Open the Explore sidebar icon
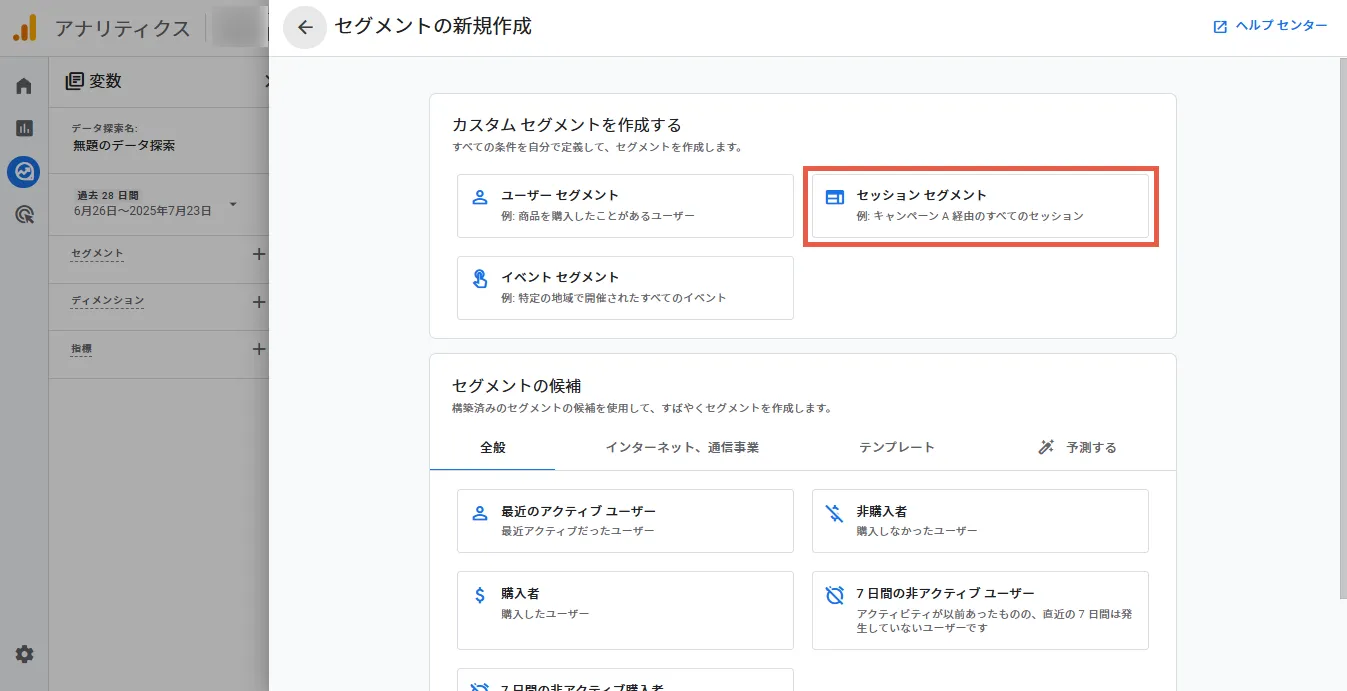The image size is (1347, 691). tap(24, 172)
